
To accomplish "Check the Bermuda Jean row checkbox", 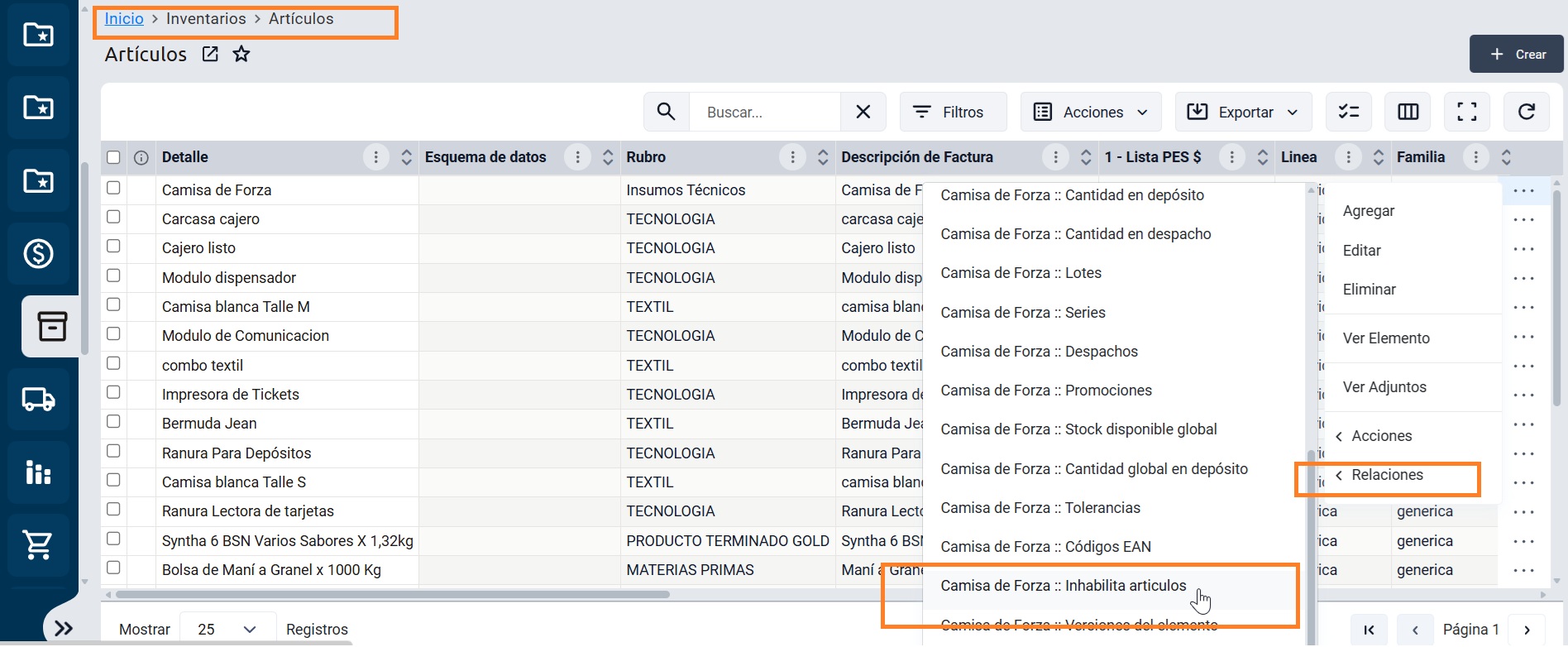I will tap(113, 421).
